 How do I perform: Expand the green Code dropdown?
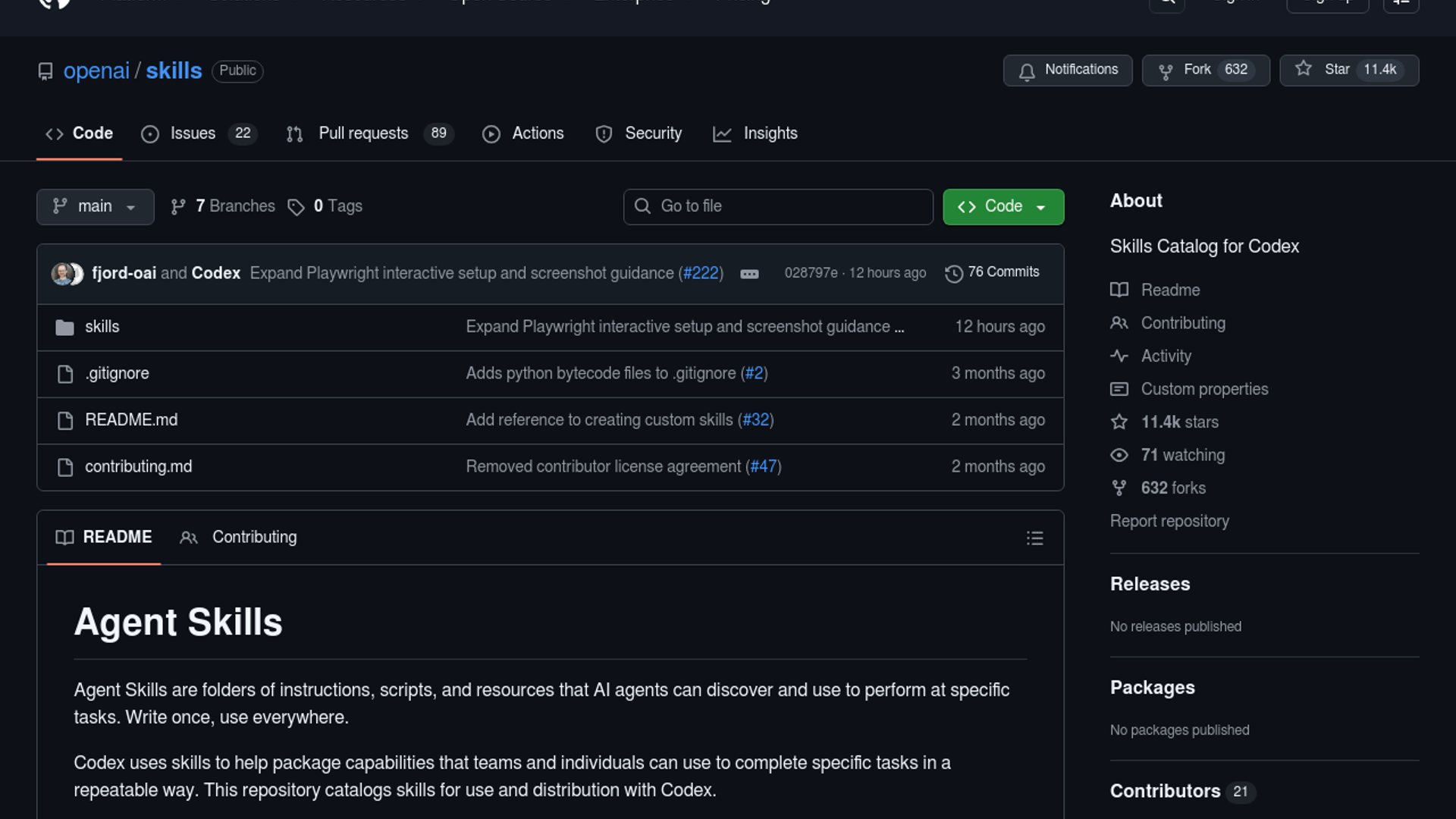point(1003,206)
